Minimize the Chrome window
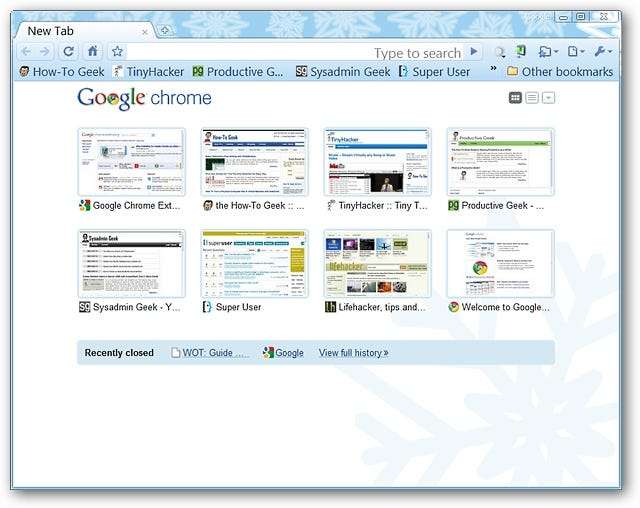 tap(564, 17)
